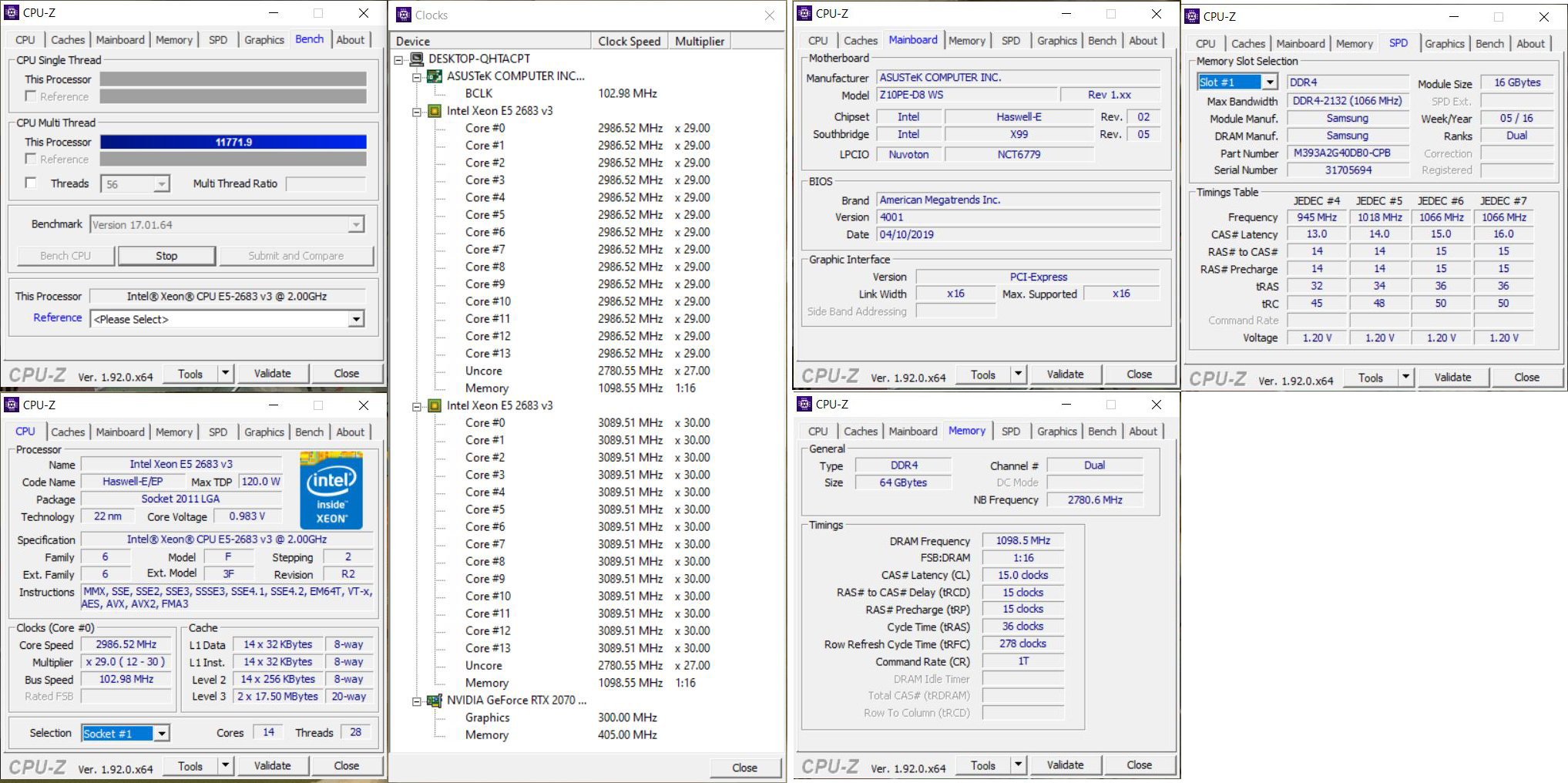The image size is (1568, 783).
Task: Open Mainboard tab in CPU window
Action: (x=120, y=432)
